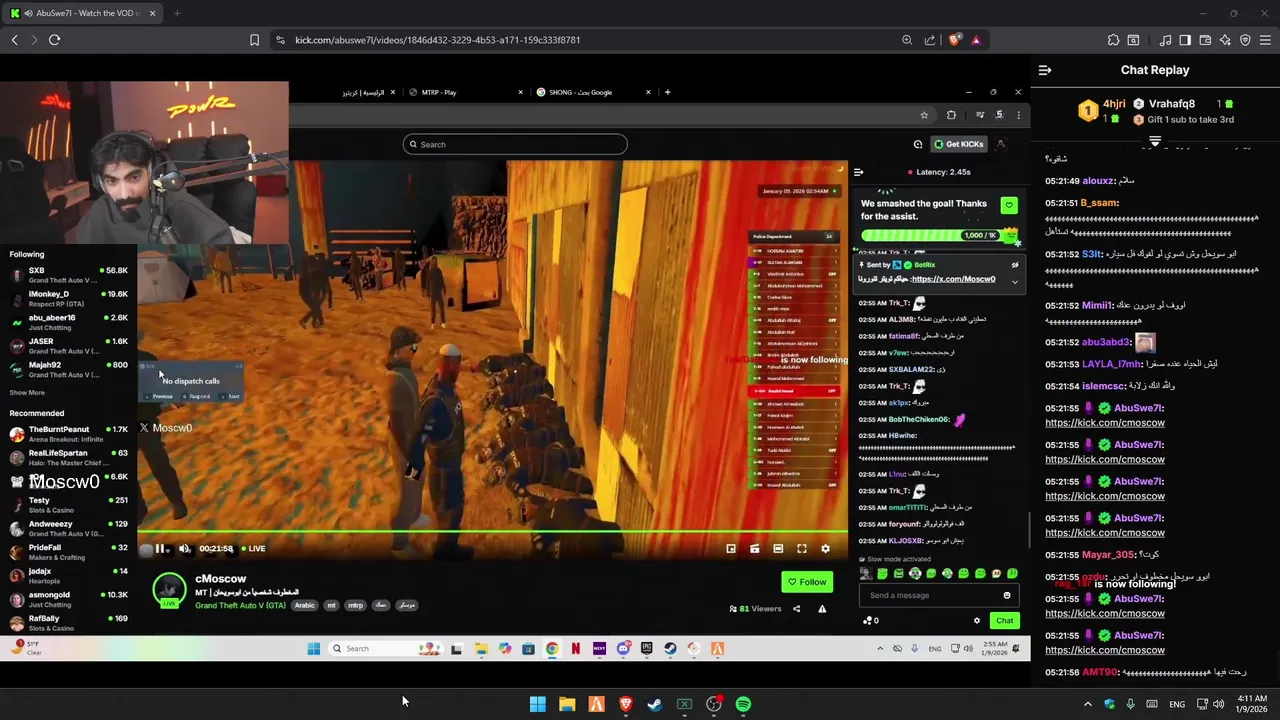The height and width of the screenshot is (720, 1280).
Task: Click the Brave Shields lion icon
Action: click(x=955, y=40)
